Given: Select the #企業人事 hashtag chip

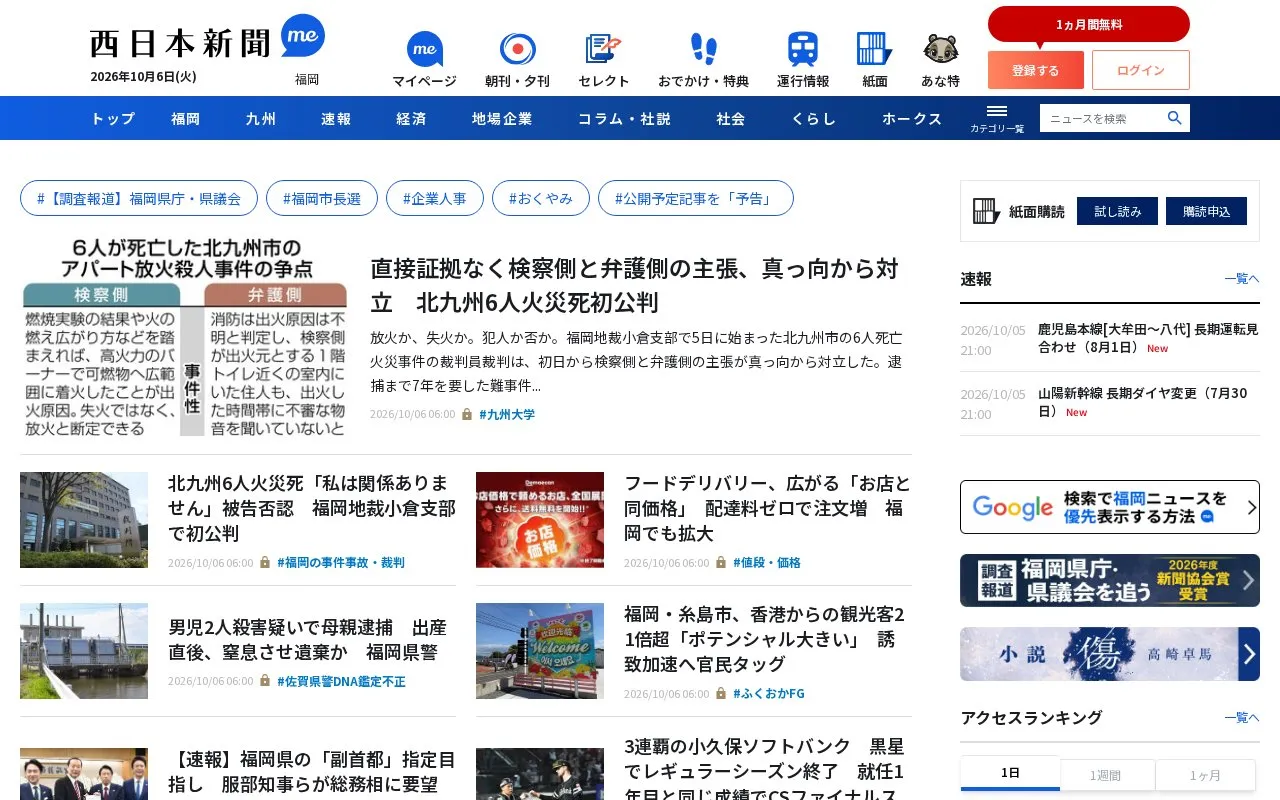Looking at the screenshot, I should pyautogui.click(x=435, y=198).
